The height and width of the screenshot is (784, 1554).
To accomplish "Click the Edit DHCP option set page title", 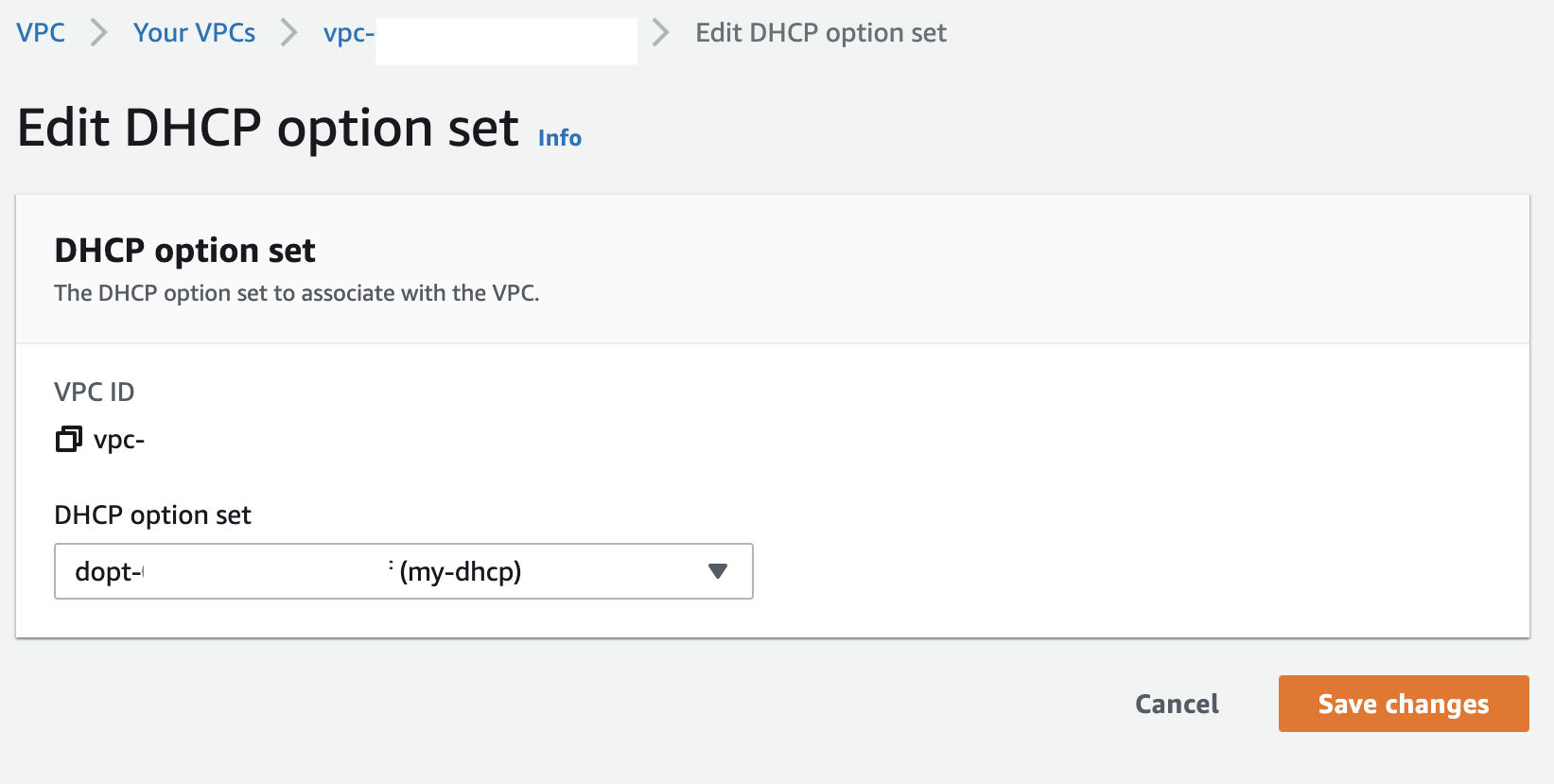I will pyautogui.click(x=268, y=128).
